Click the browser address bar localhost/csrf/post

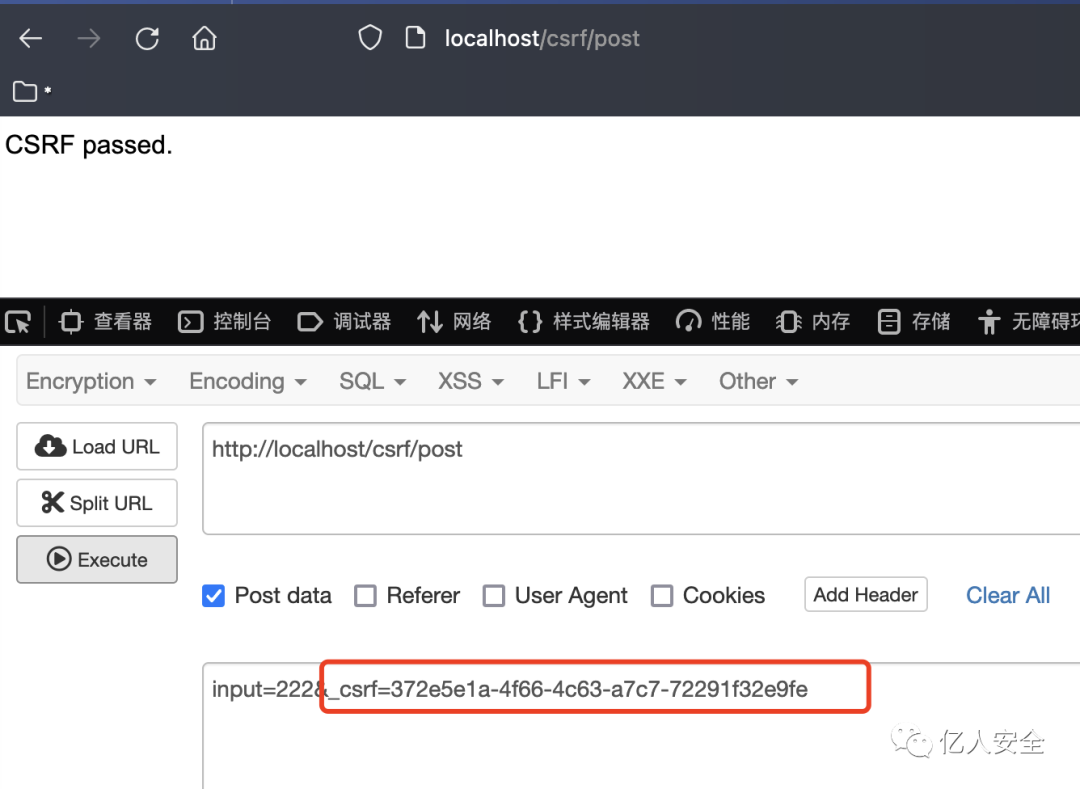542,39
